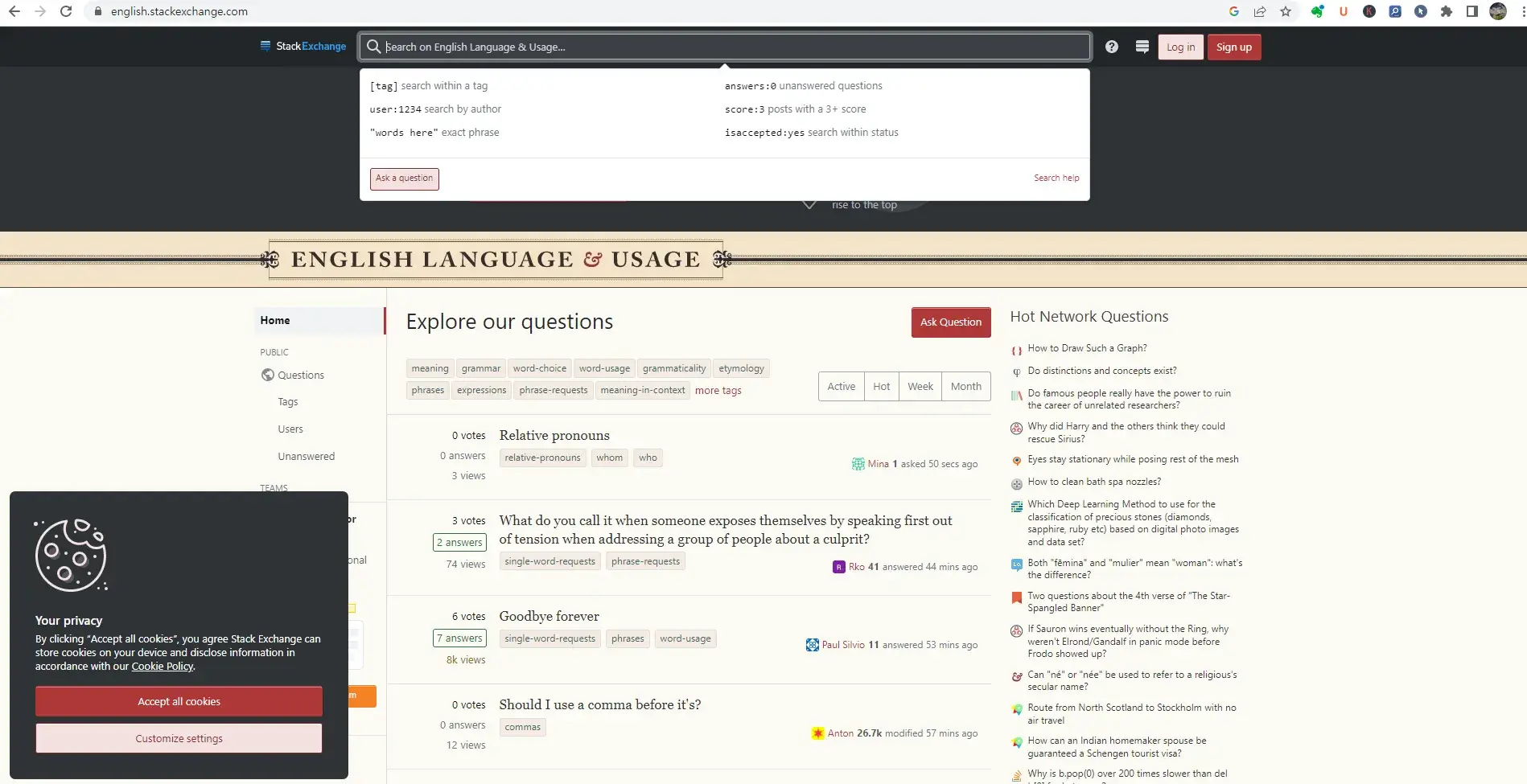This screenshot has width=1527, height=784.
Task: Open 'Should I use a comma before it's?'
Action: [600, 704]
